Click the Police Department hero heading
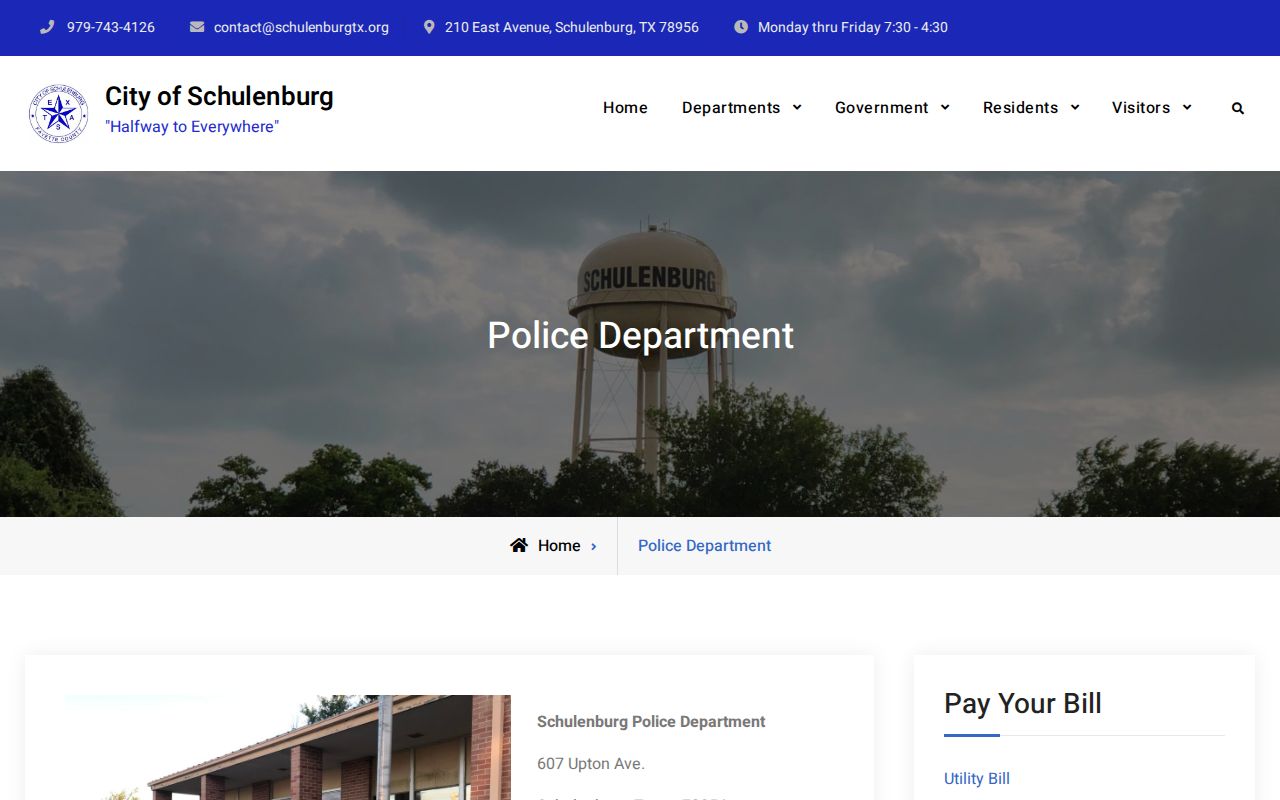 point(640,335)
